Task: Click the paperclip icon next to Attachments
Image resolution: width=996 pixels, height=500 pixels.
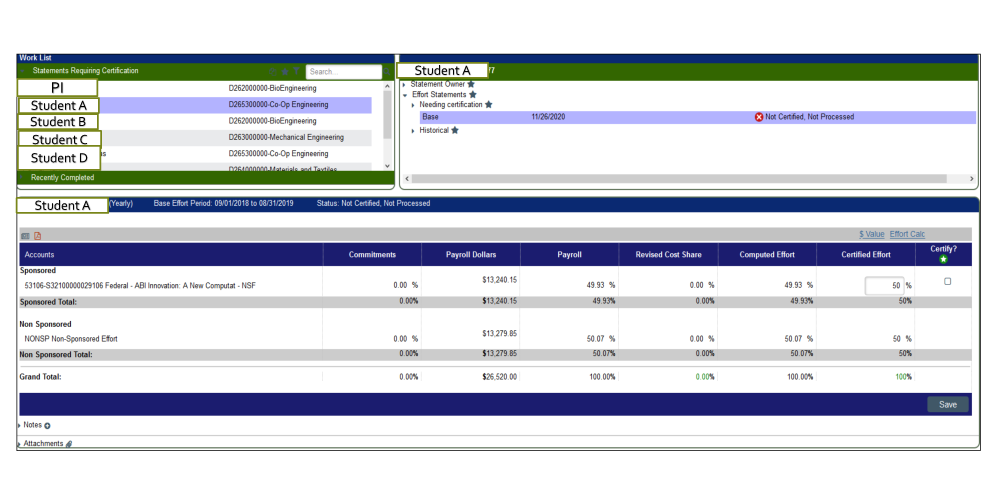Action: pos(69,444)
